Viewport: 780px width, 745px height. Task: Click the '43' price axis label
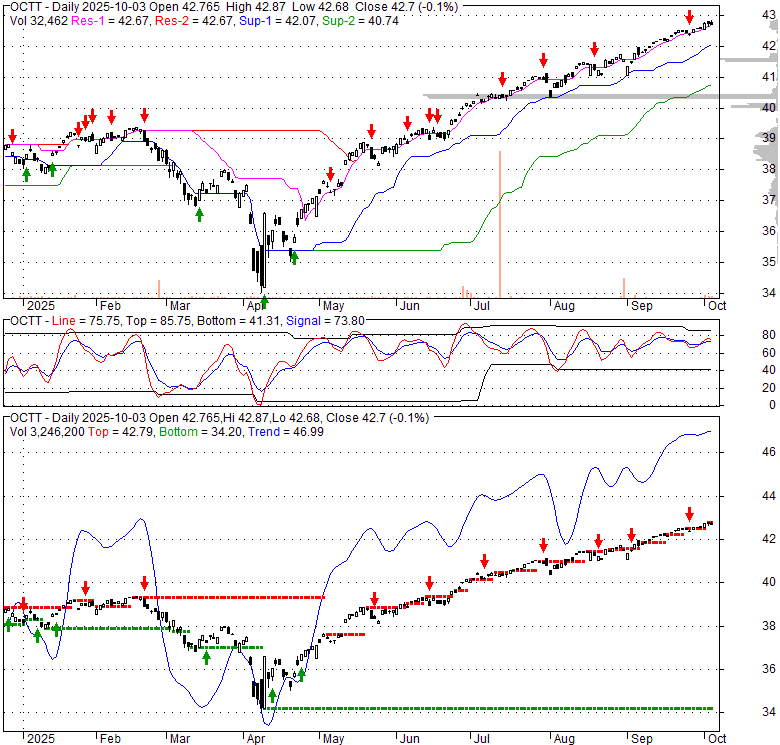769,15
